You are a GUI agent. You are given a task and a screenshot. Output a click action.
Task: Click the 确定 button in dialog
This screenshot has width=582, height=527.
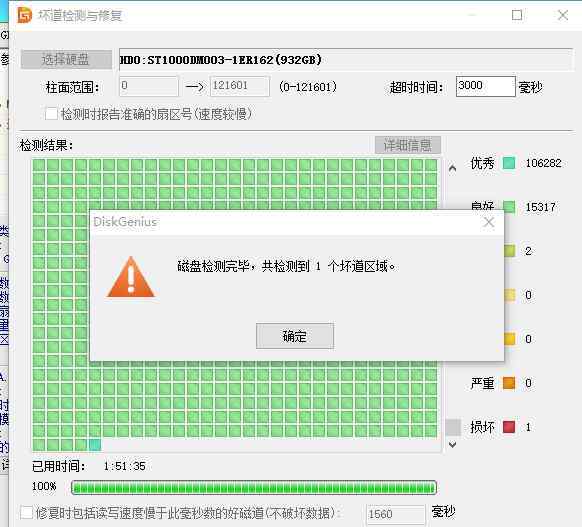[x=295, y=336]
